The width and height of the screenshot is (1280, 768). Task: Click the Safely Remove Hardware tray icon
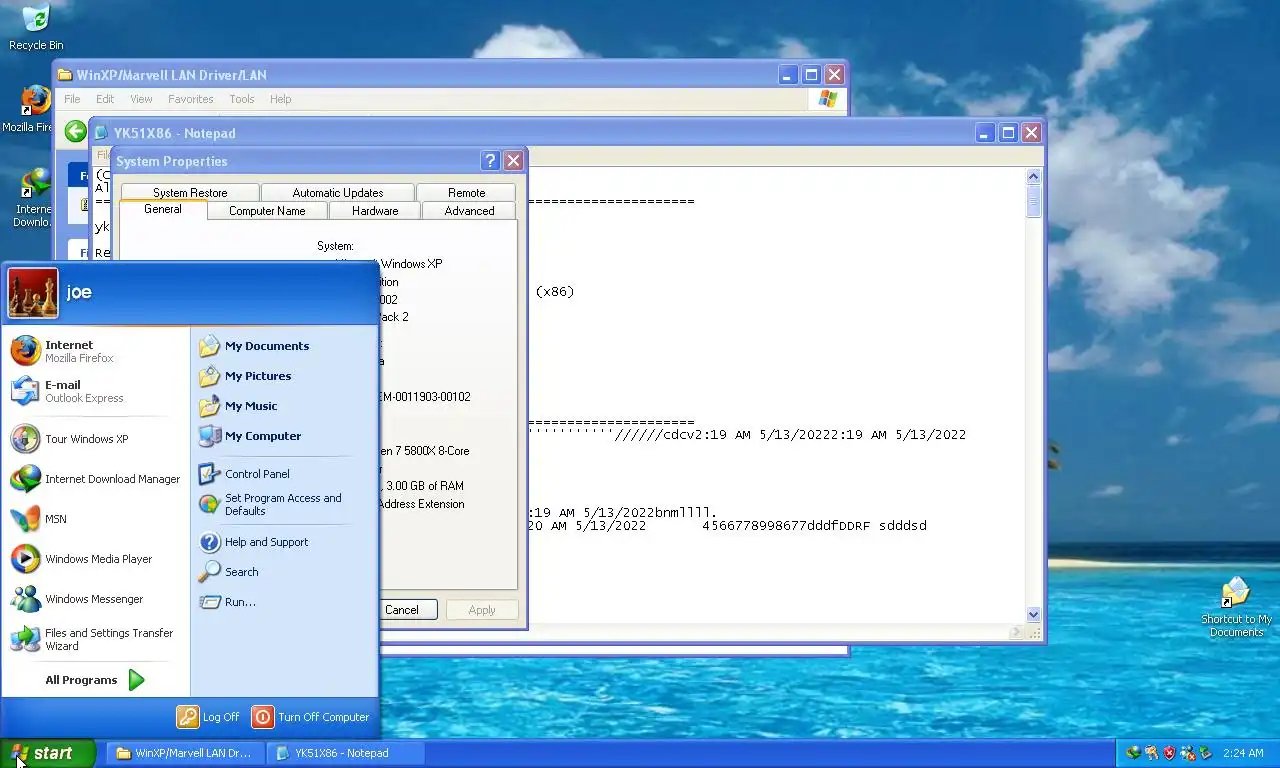[x=1206, y=753]
